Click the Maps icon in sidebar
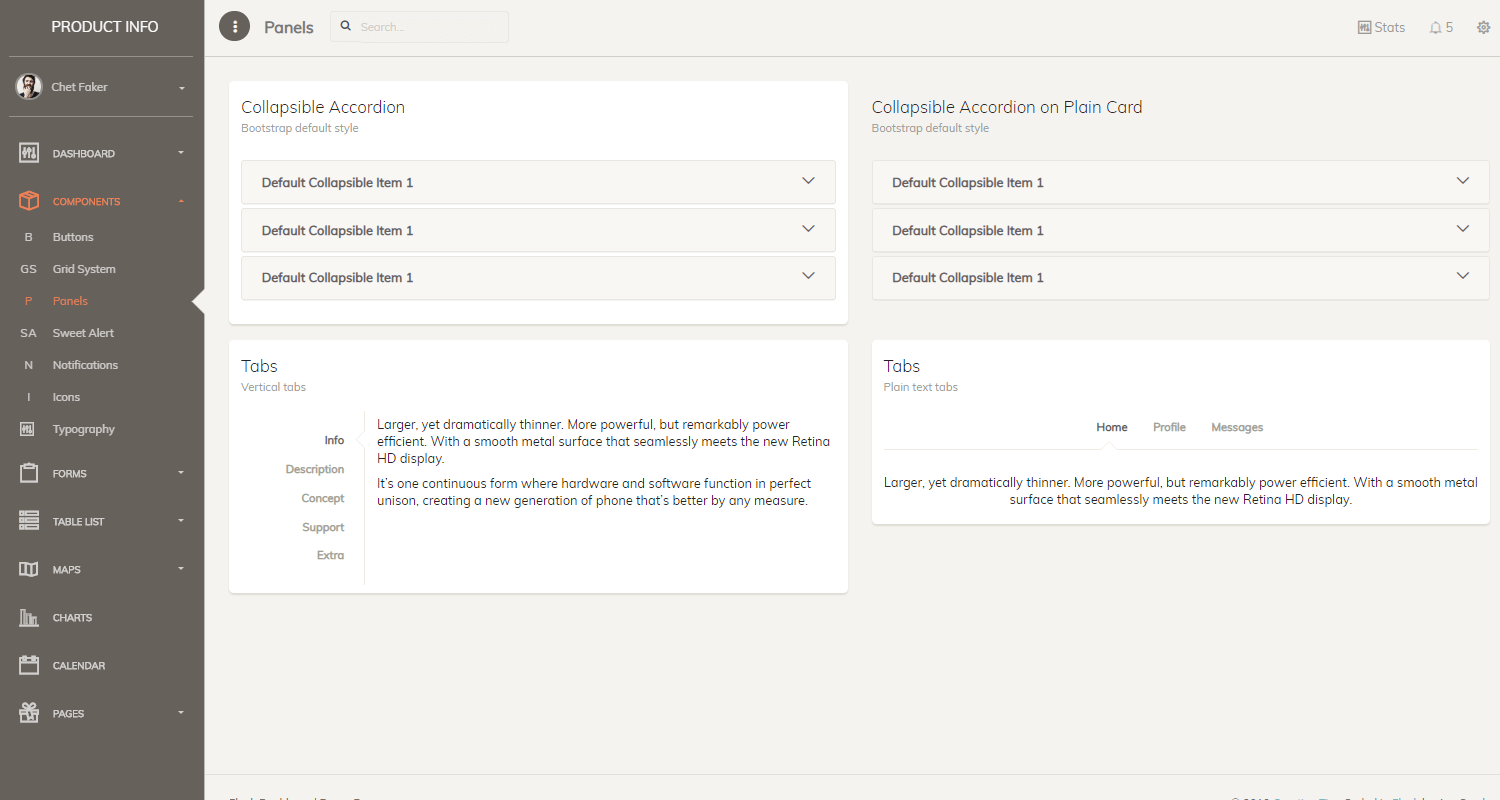 pos(29,569)
